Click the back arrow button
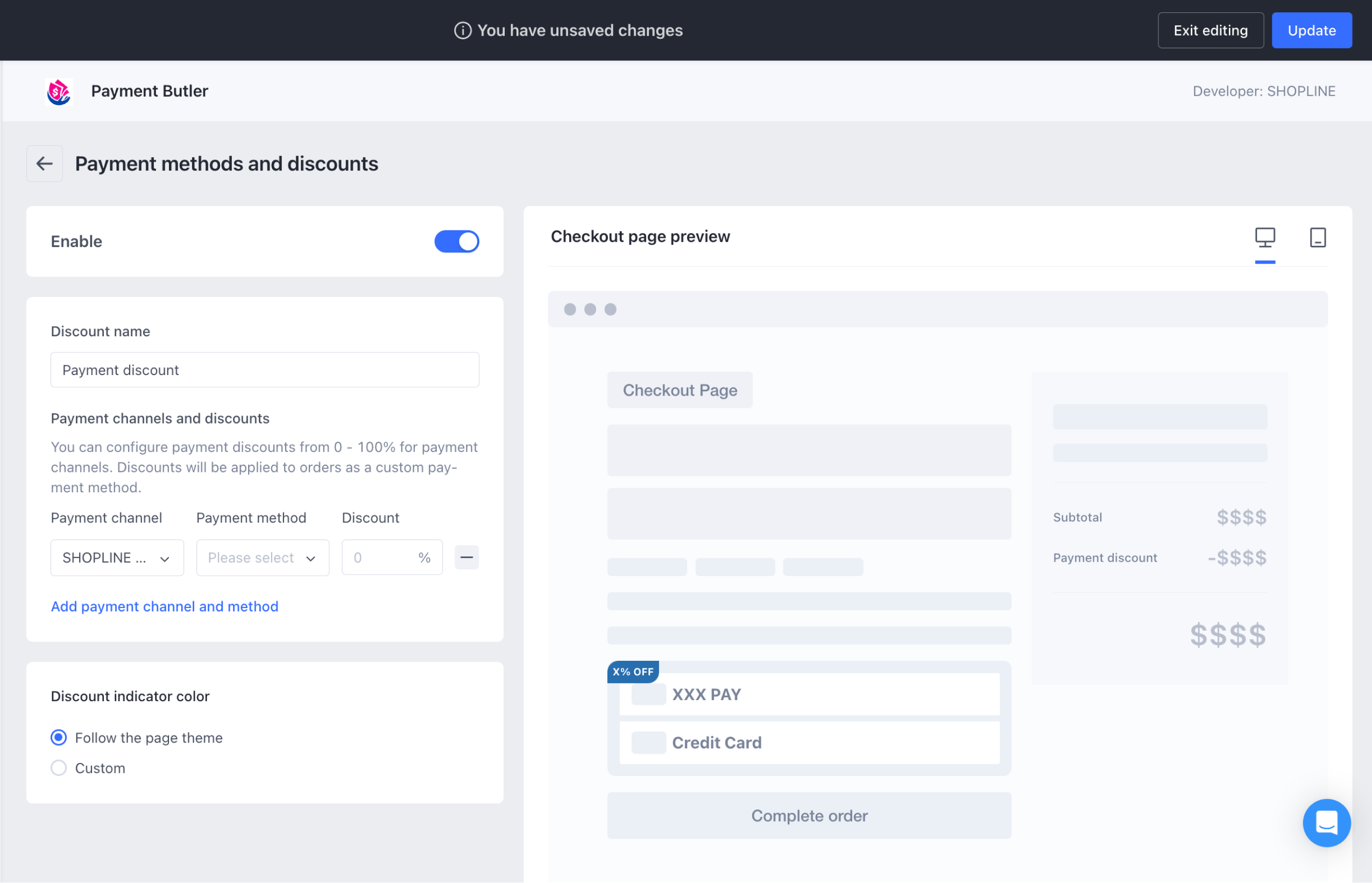The width and height of the screenshot is (1372, 883). (x=44, y=164)
